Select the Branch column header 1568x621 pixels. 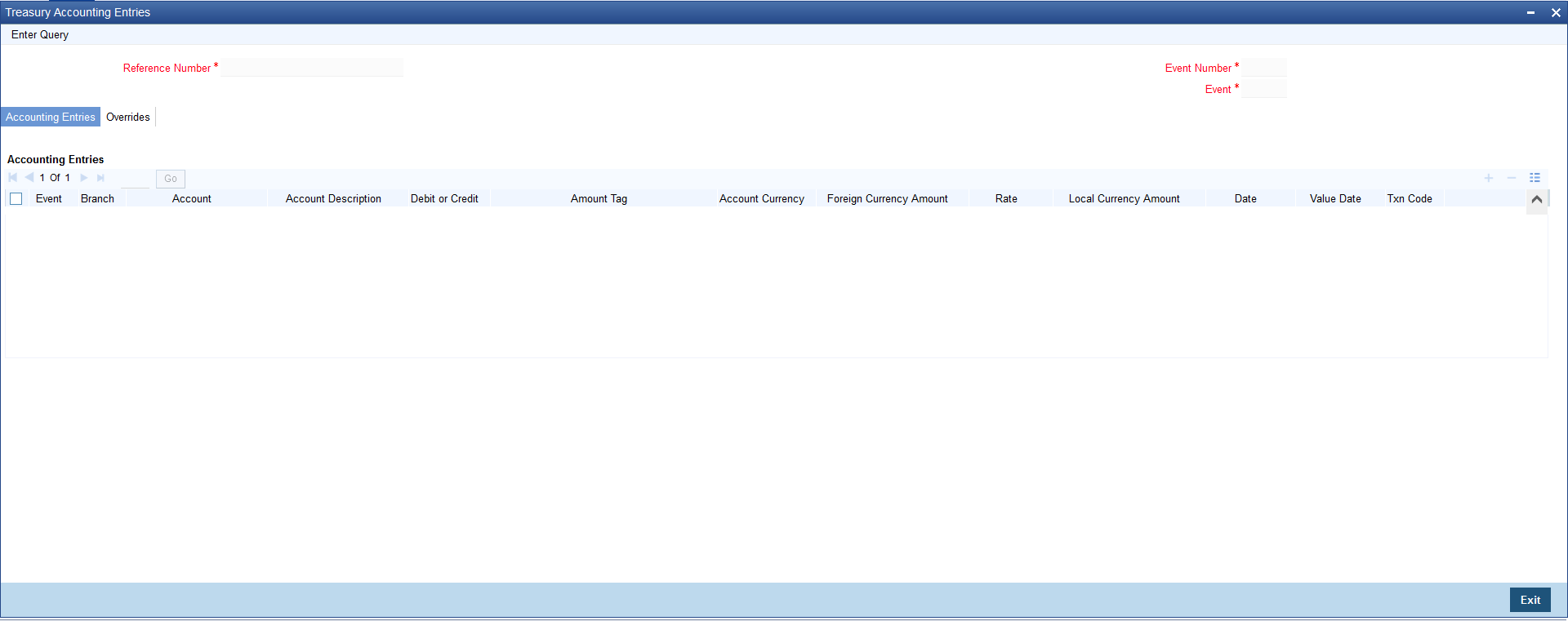[97, 199]
